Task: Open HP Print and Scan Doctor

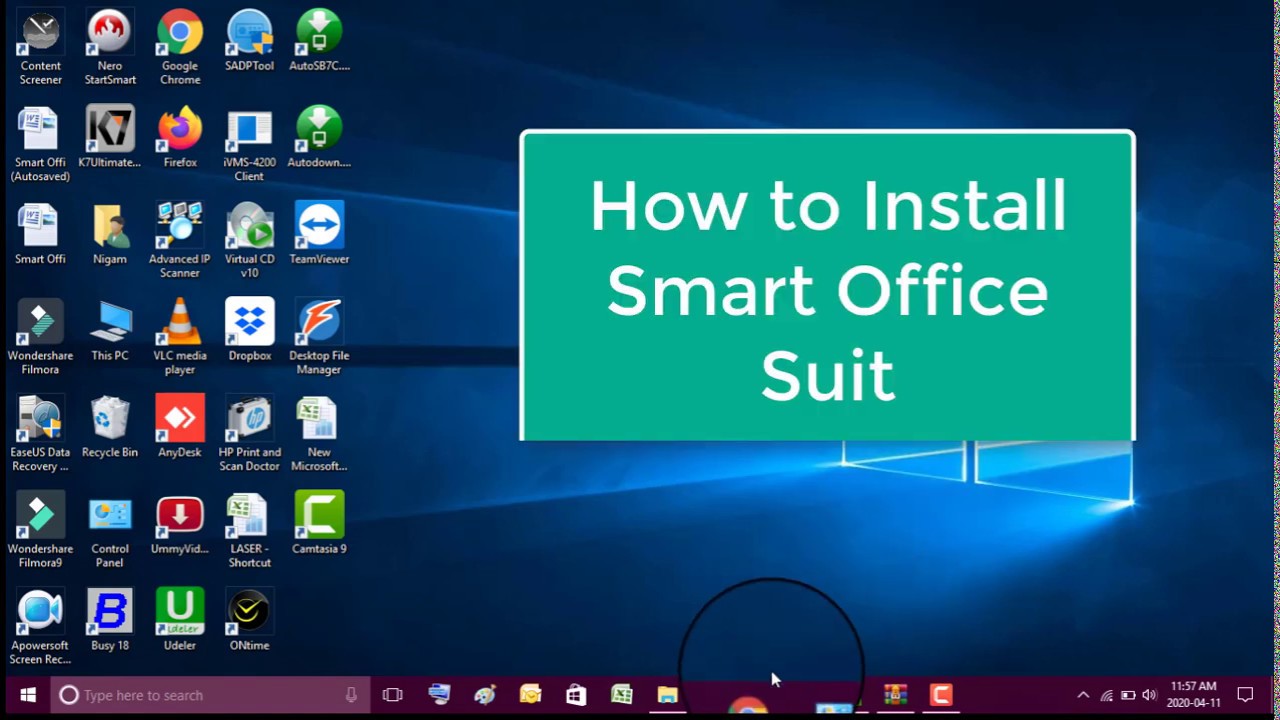Action: click(249, 434)
